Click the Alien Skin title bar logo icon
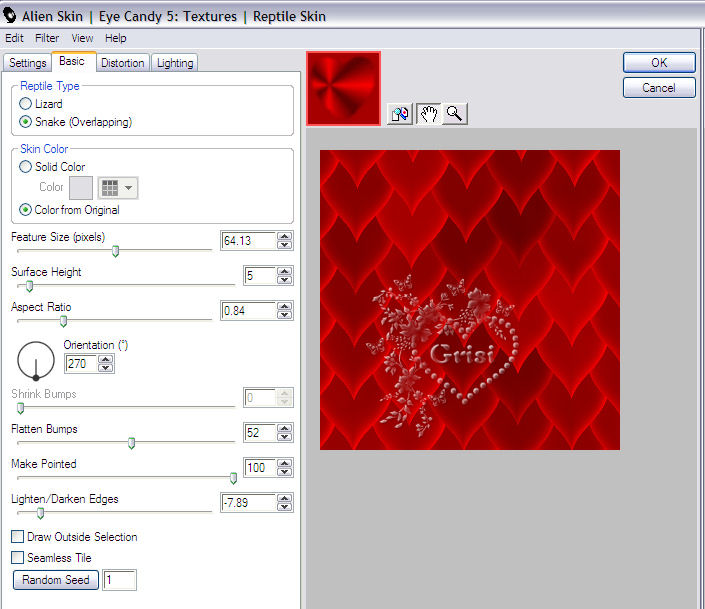Screen dimensions: 705x609 pos(10,16)
